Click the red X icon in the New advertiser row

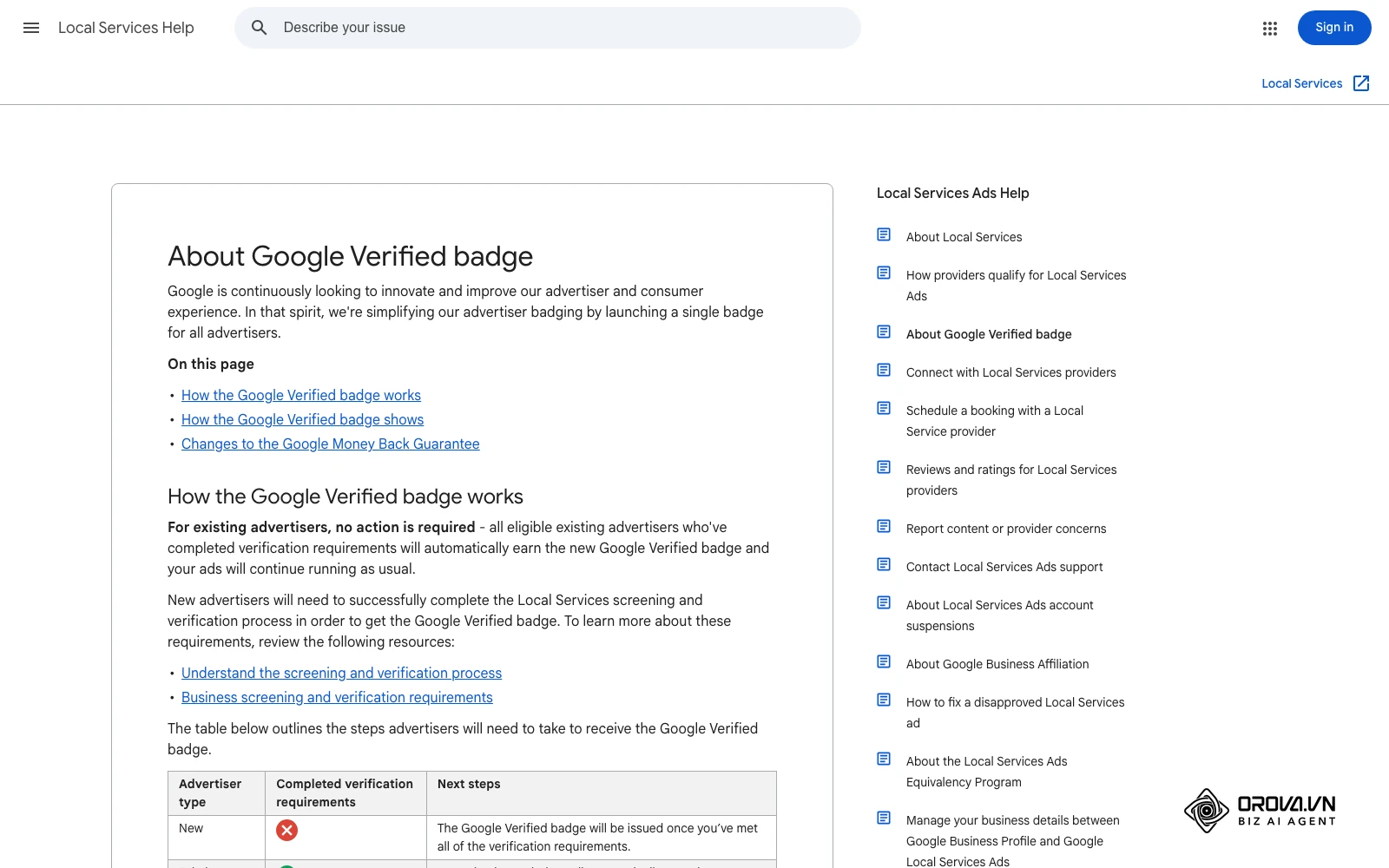tap(286, 831)
